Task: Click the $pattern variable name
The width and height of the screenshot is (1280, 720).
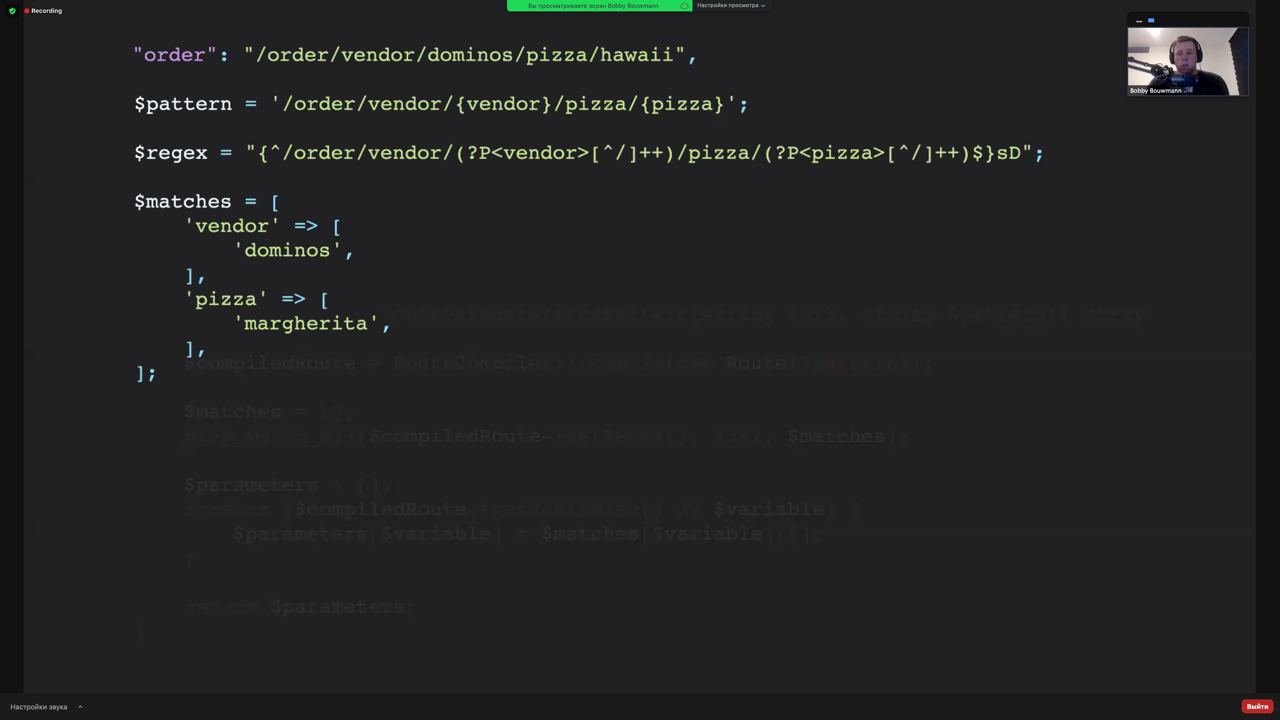Action: (x=183, y=104)
